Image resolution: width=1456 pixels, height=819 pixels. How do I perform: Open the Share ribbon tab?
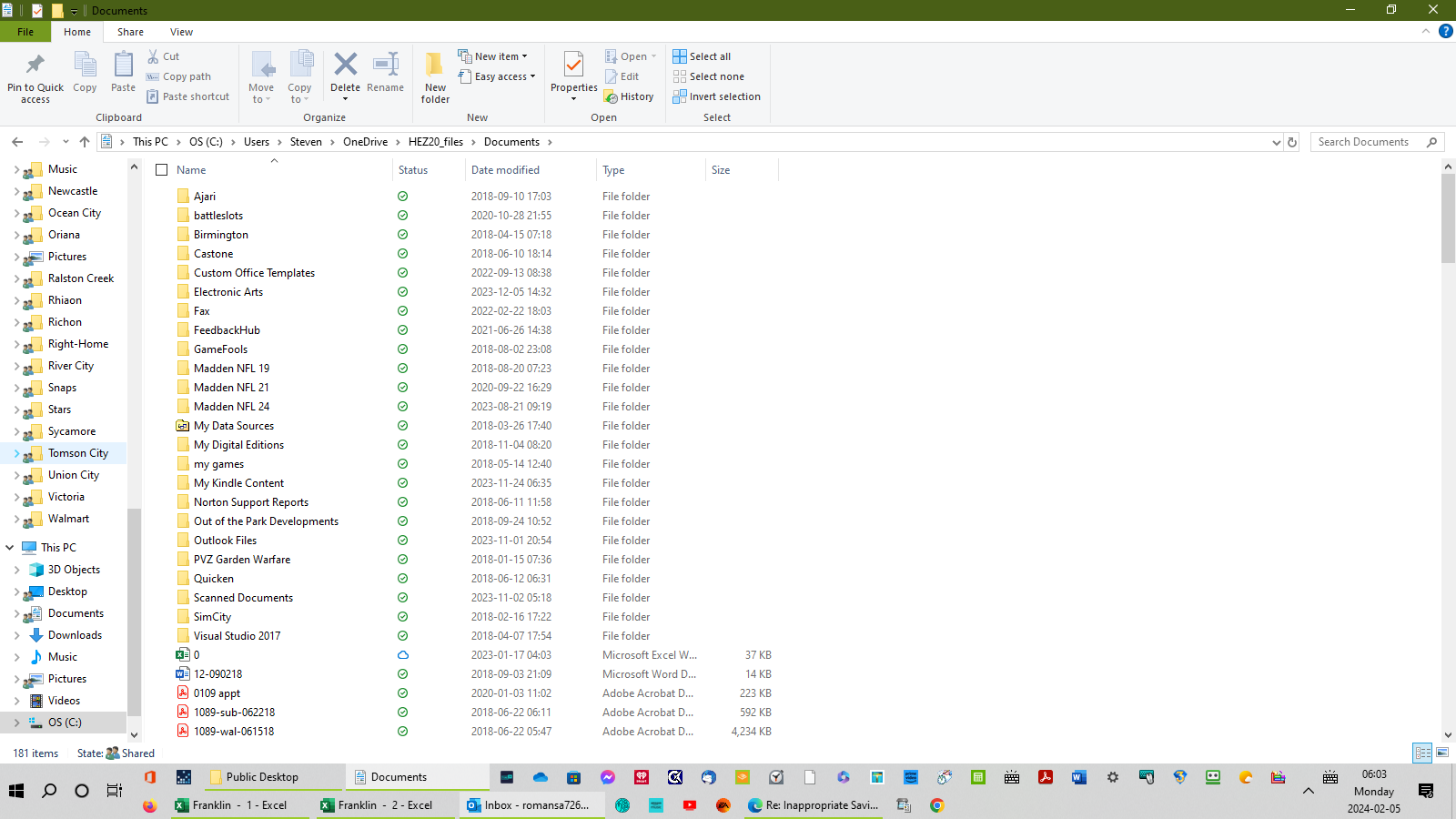pos(130,32)
